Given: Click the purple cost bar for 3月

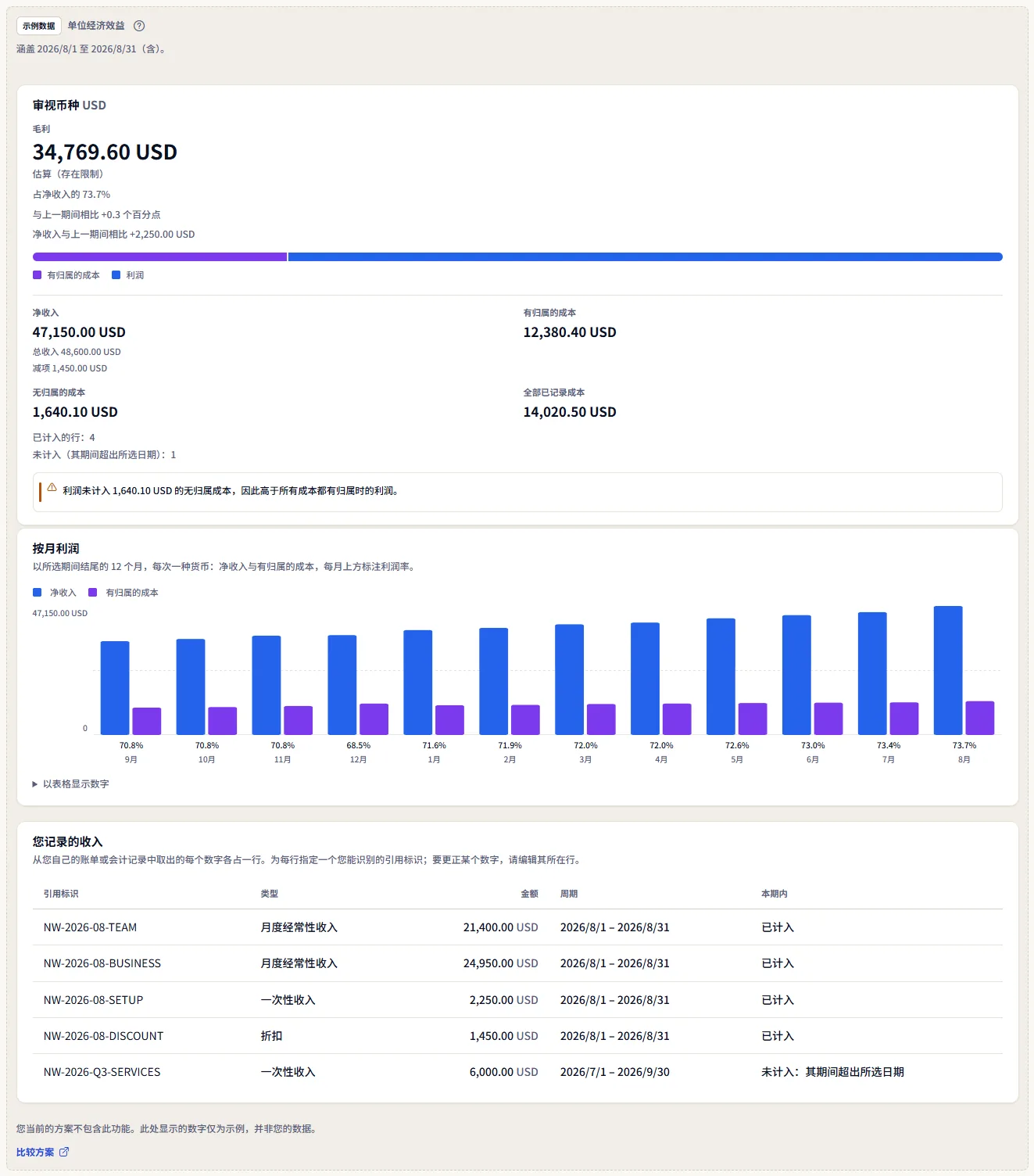Looking at the screenshot, I should click(601, 719).
